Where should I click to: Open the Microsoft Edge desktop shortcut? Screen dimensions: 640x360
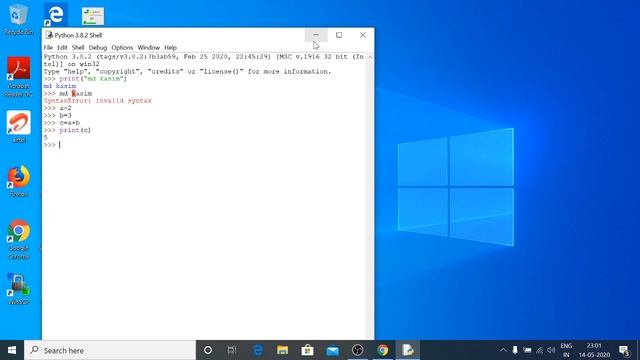[56, 15]
